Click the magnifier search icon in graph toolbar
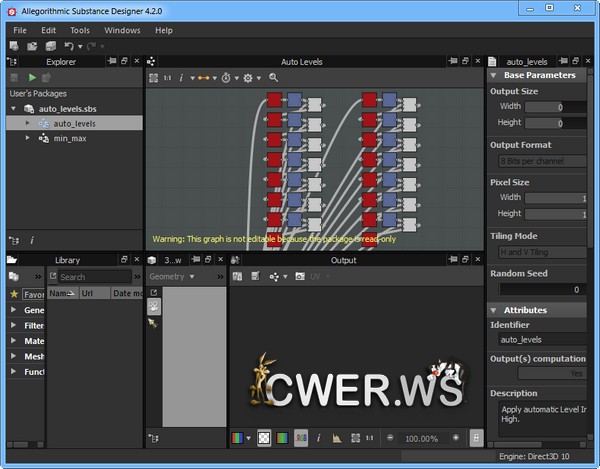 coord(273,78)
